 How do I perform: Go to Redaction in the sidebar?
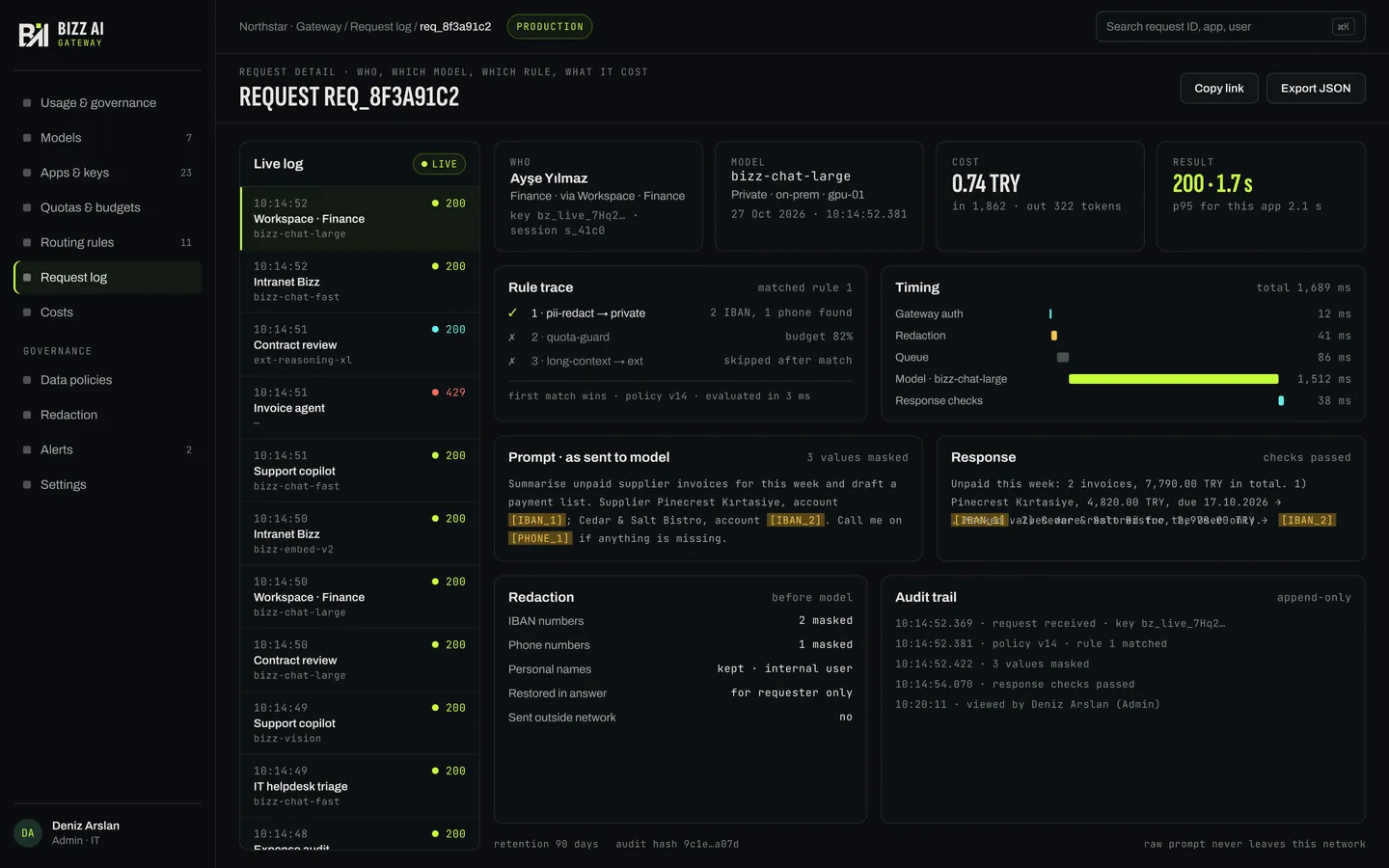[x=108, y=415]
